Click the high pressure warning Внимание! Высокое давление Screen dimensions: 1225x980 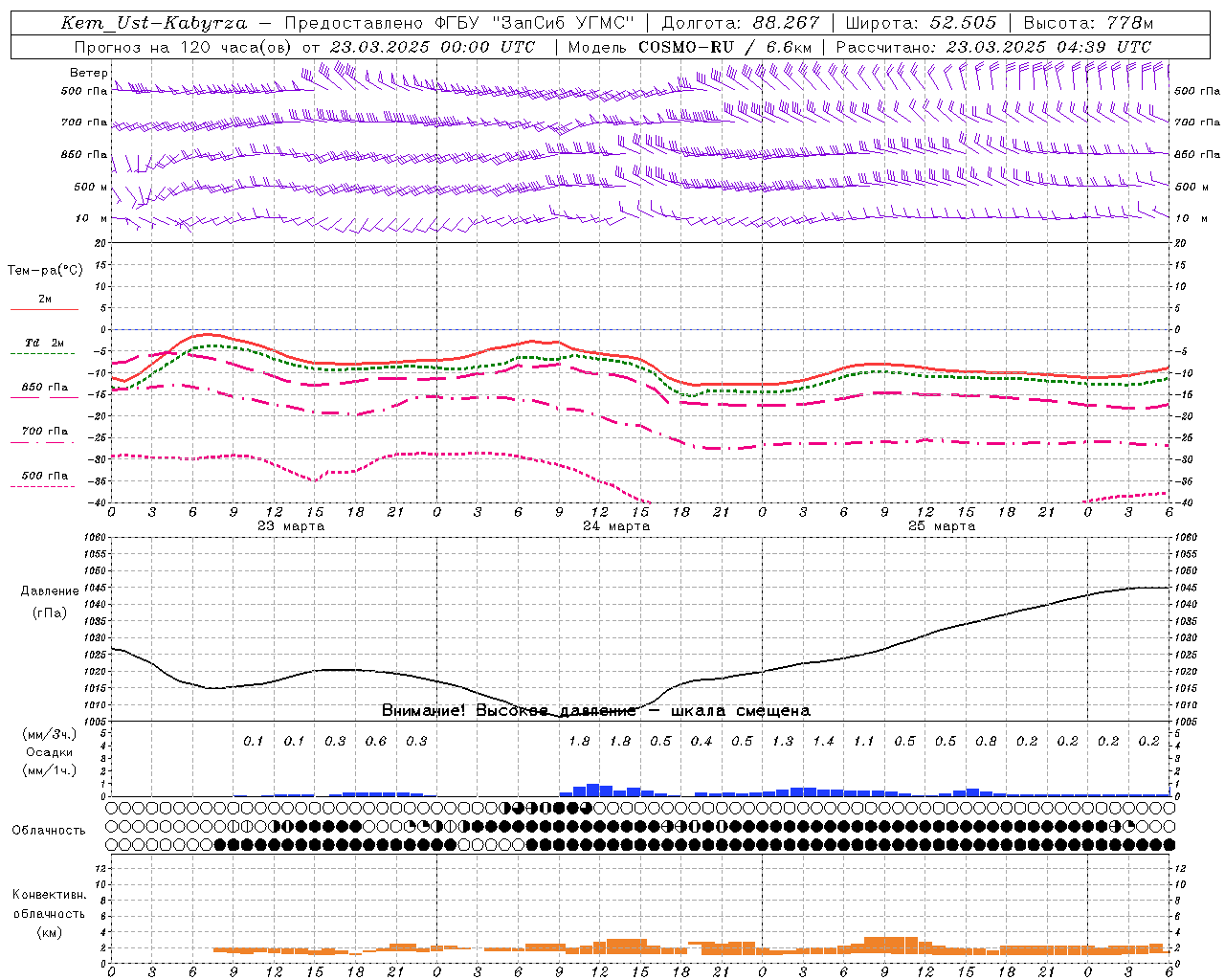pos(509,711)
